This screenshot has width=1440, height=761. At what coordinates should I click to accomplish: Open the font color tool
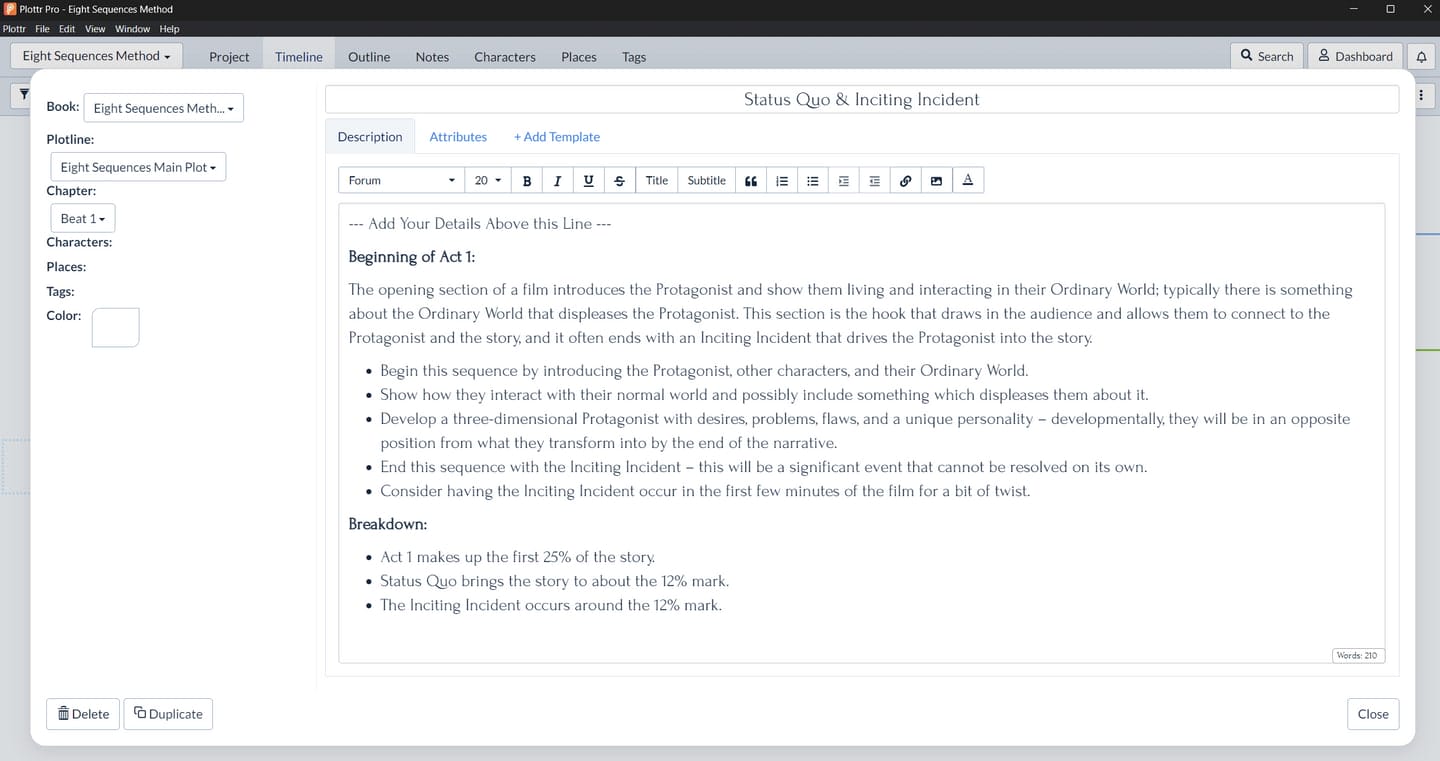pos(967,180)
